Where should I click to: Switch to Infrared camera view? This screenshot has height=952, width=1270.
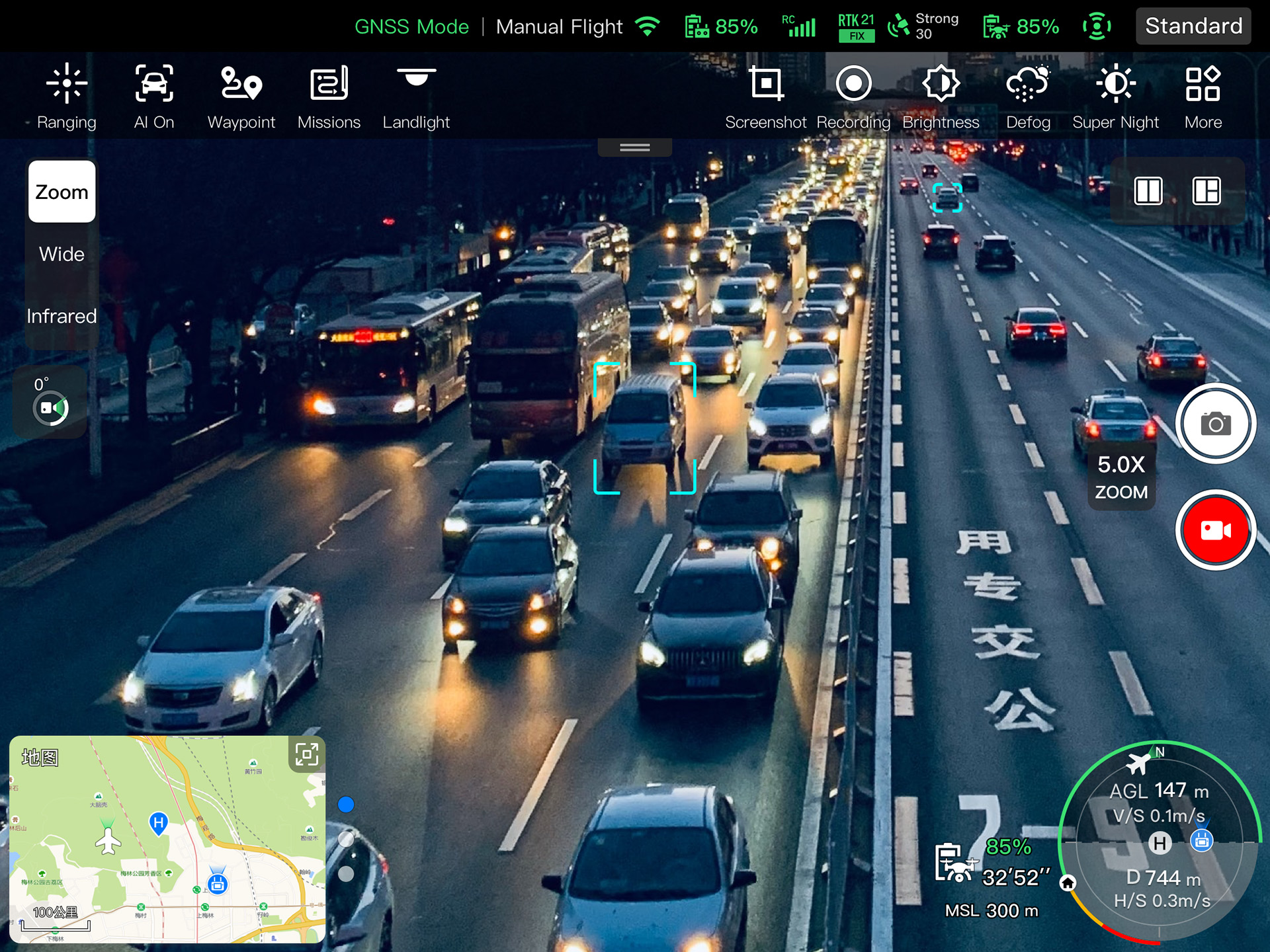pyautogui.click(x=62, y=316)
